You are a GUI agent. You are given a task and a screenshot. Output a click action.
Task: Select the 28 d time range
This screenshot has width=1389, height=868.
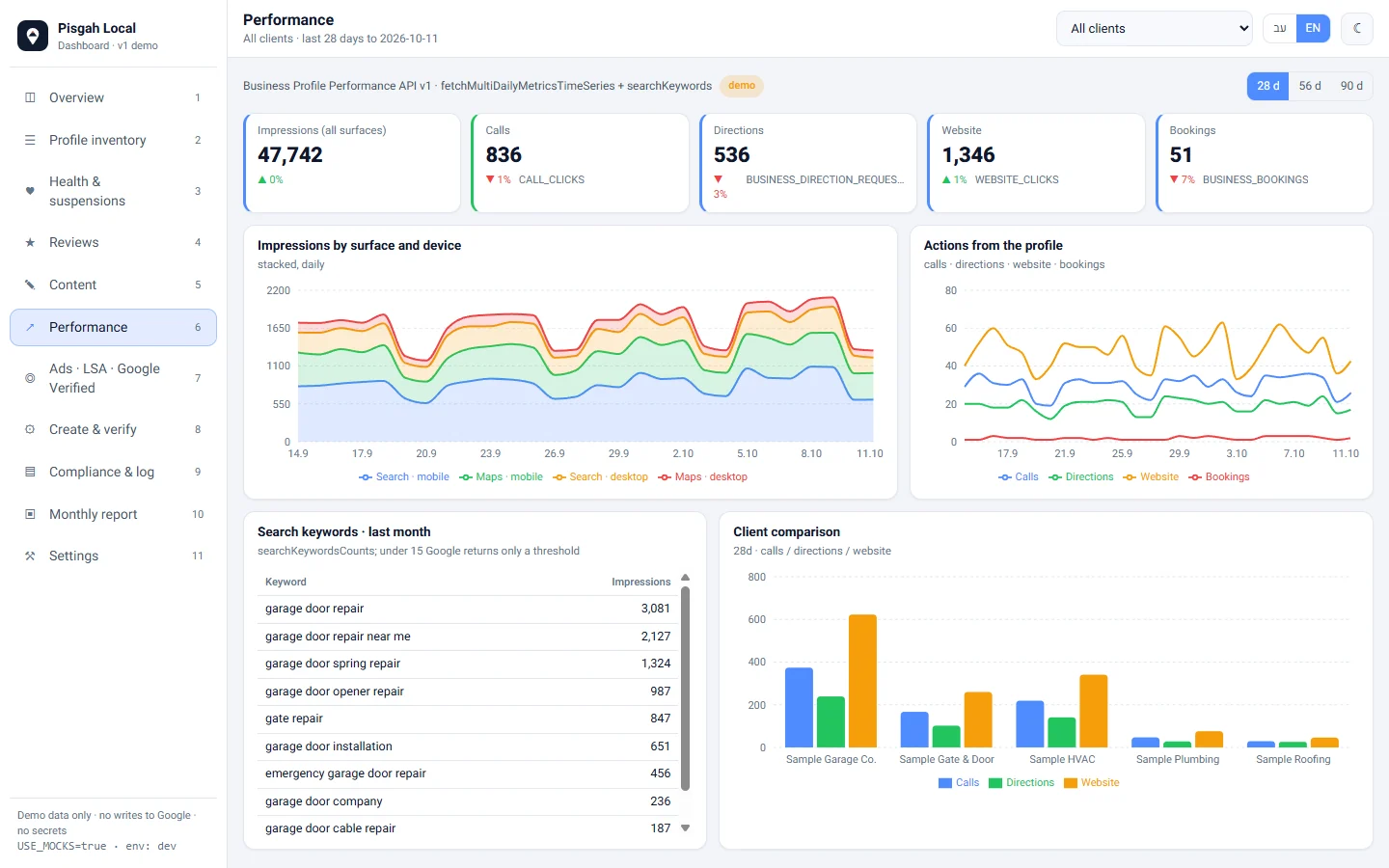point(1268,86)
